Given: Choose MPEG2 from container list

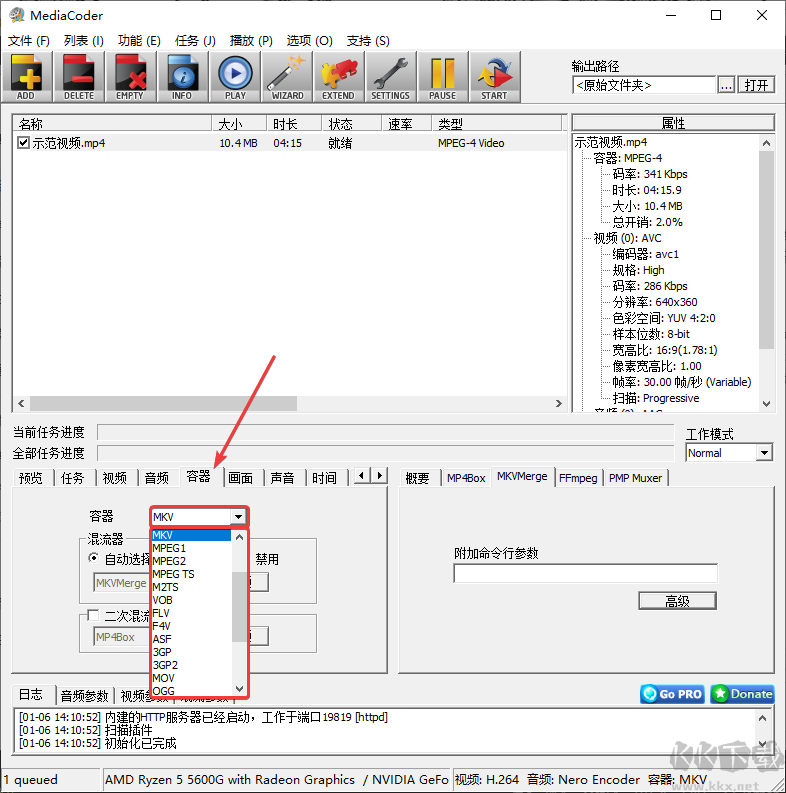Looking at the screenshot, I should (x=192, y=561).
